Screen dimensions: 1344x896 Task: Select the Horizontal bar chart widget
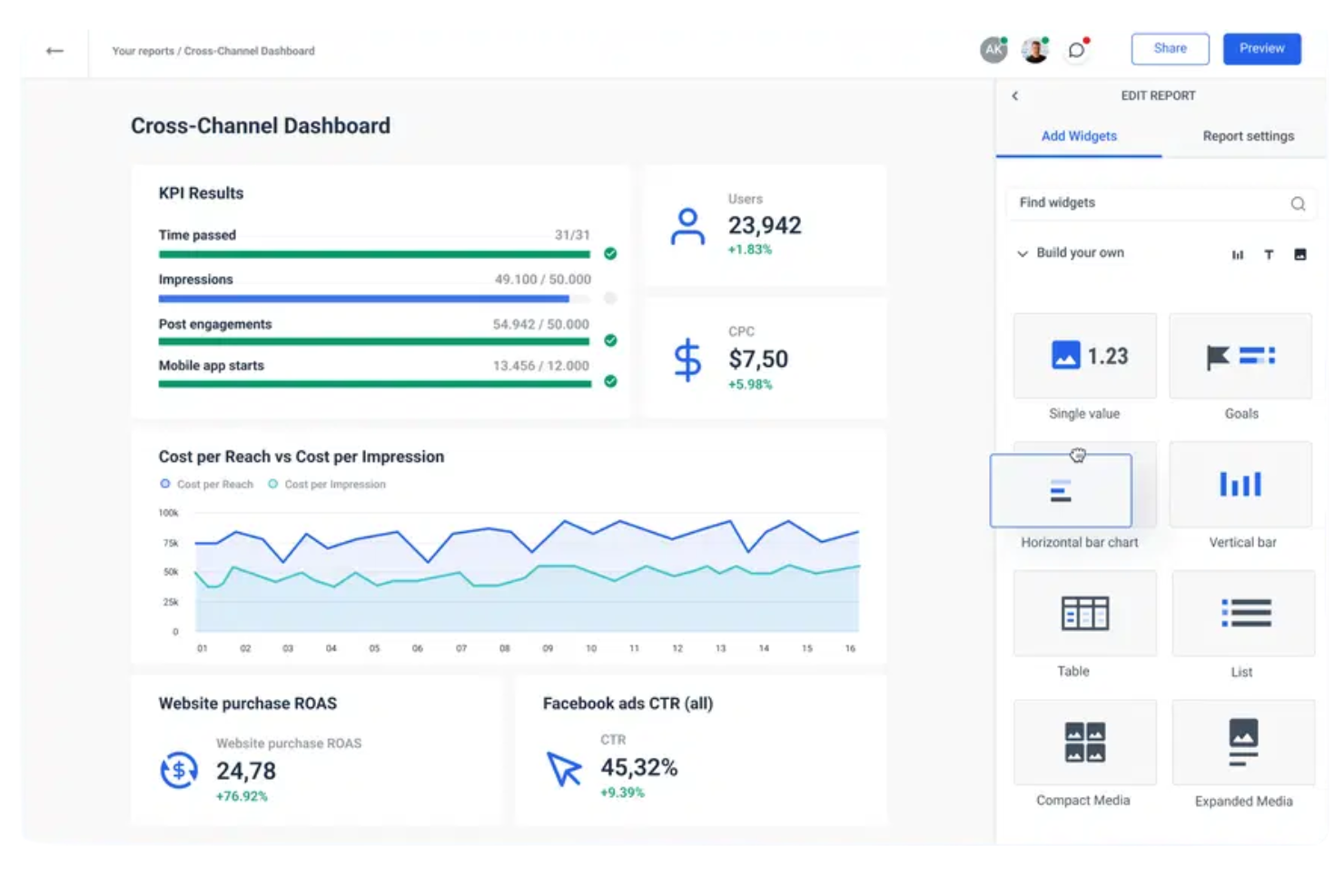coord(1061,490)
